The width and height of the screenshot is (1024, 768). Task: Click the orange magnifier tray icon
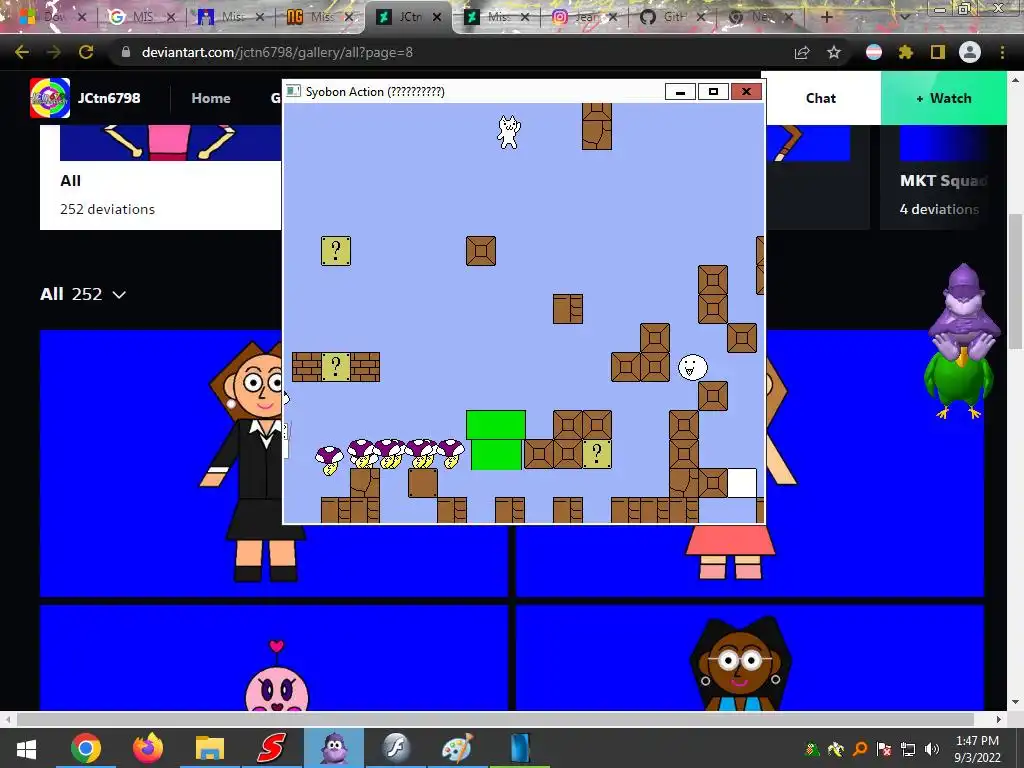(860, 749)
